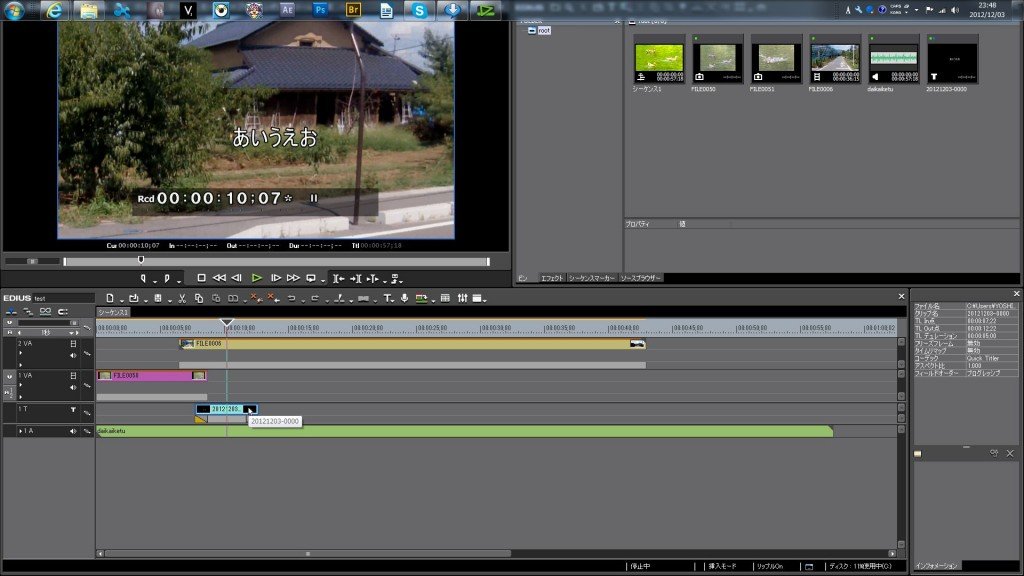Toggle group/link mode in the timeline header

[45, 312]
